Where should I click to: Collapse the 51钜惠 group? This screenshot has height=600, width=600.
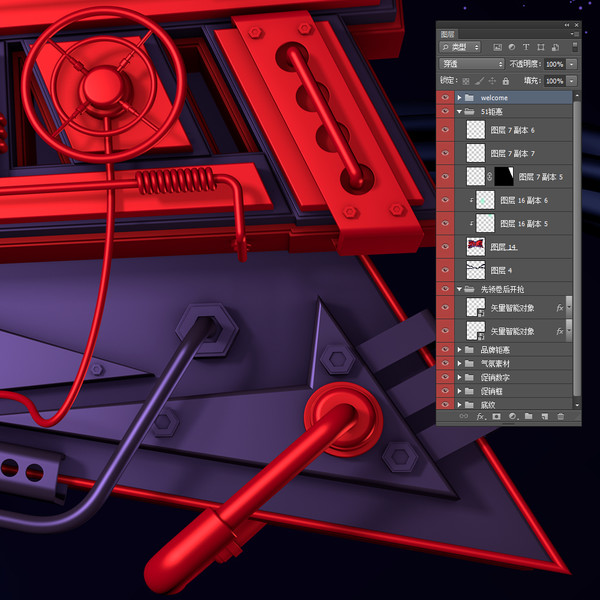click(x=459, y=112)
